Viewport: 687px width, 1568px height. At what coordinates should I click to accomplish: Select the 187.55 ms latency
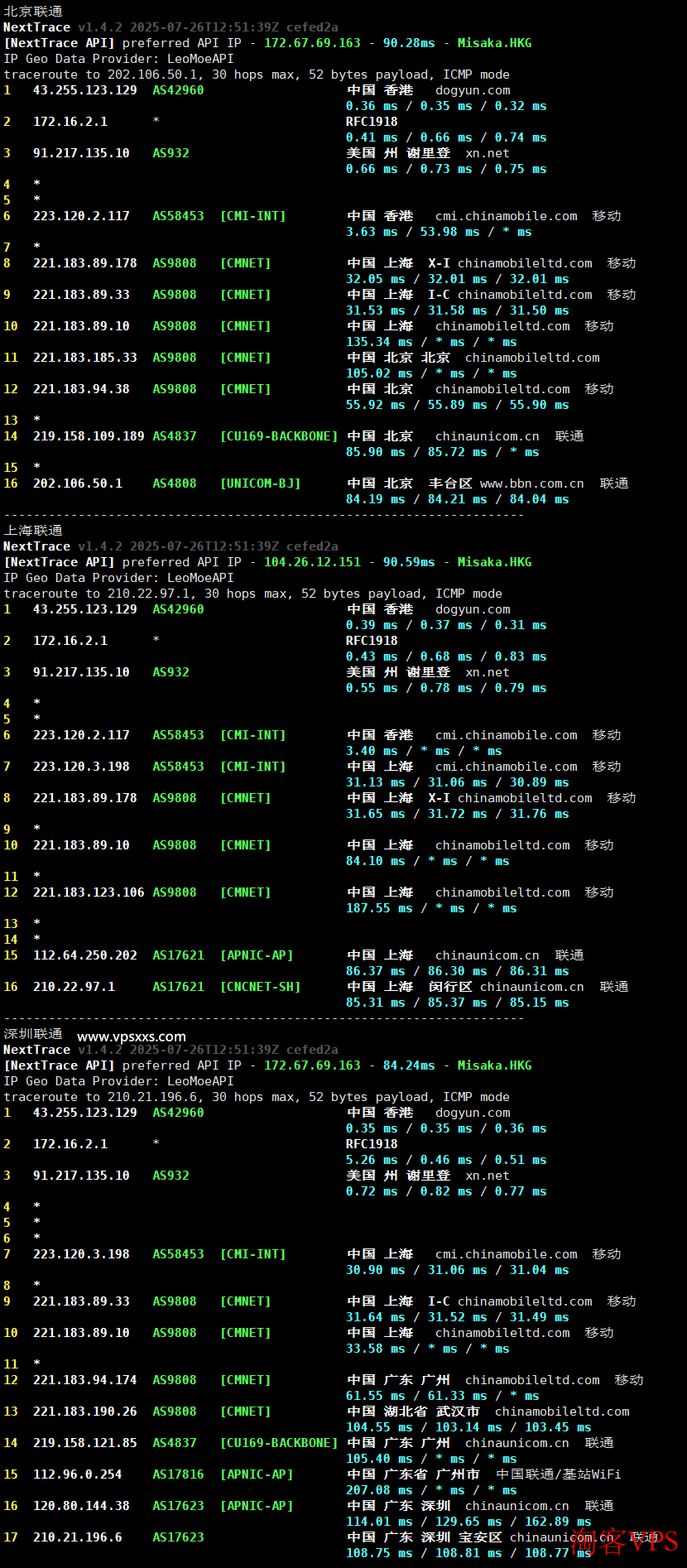point(379,908)
